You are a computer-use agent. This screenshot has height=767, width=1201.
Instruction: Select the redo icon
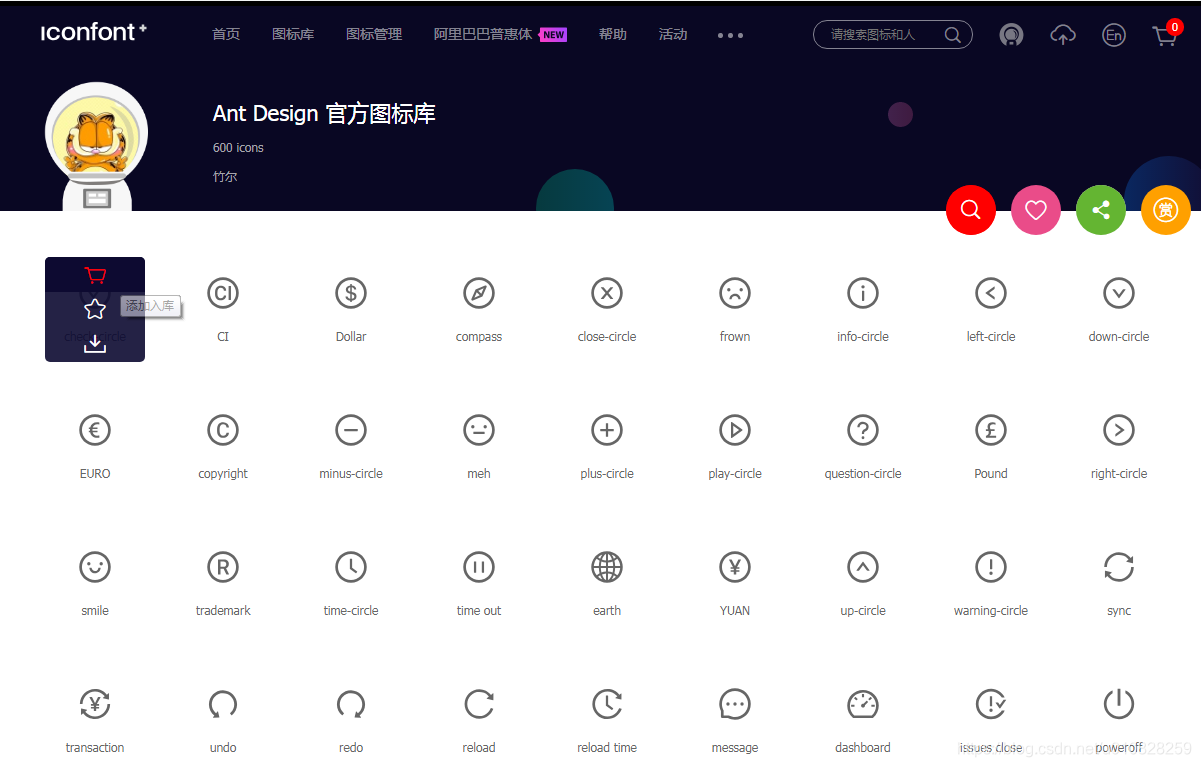point(351,704)
